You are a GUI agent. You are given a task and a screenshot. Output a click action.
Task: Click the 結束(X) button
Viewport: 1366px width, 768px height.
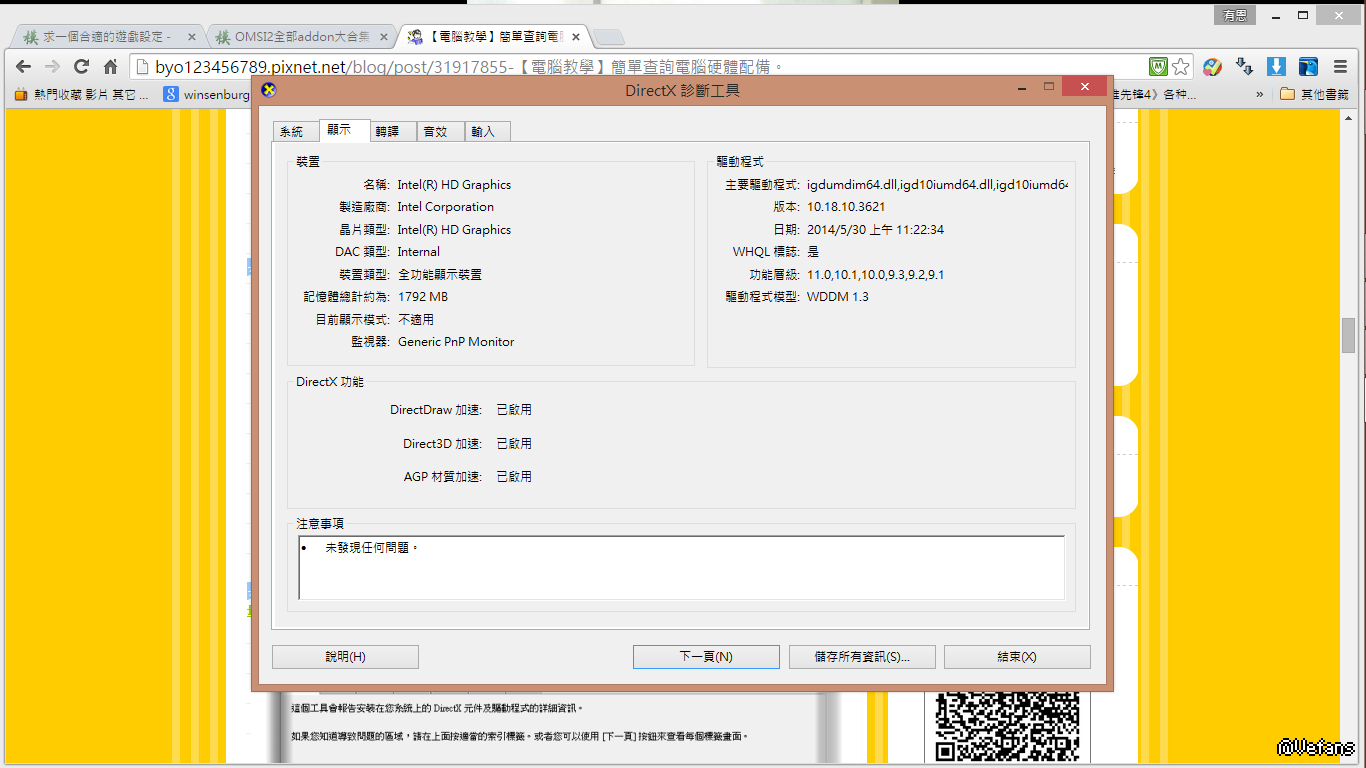1017,657
